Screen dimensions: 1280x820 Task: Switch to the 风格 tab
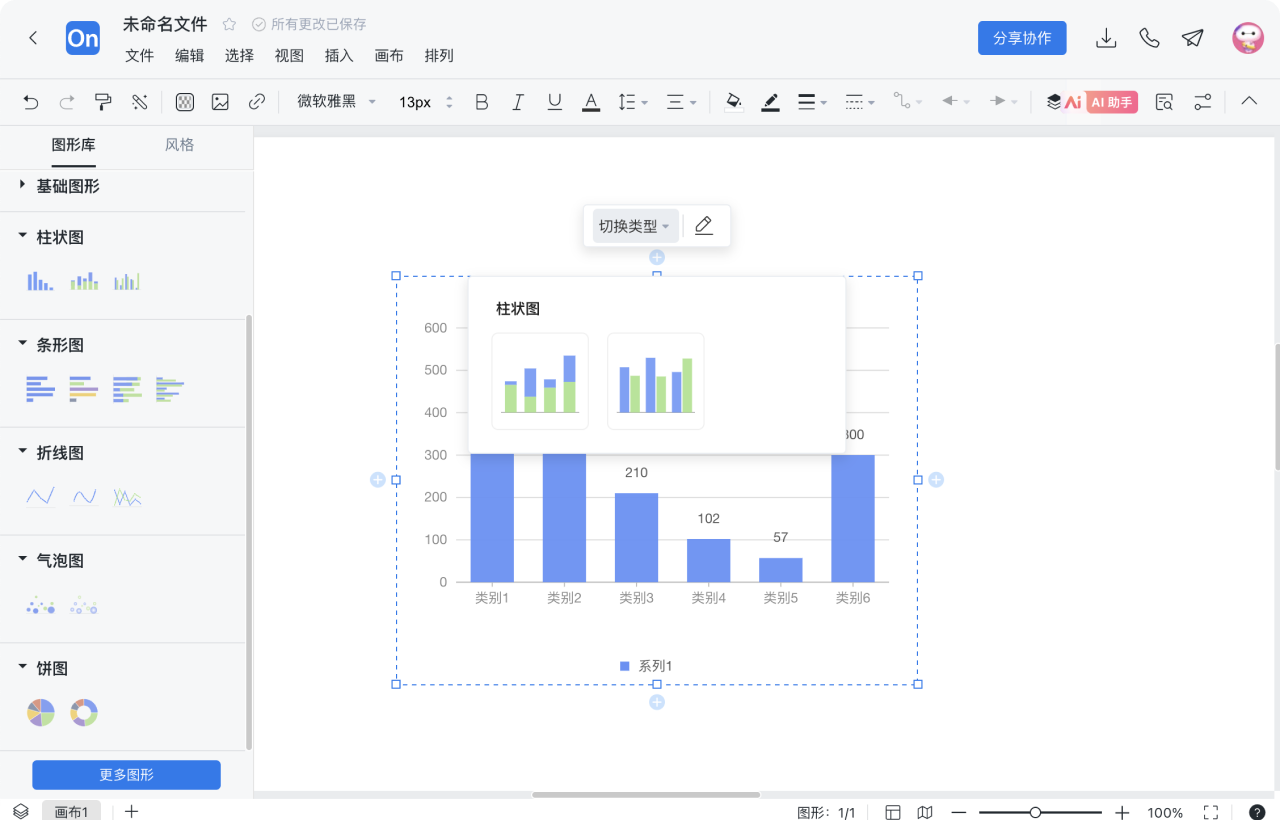(179, 144)
